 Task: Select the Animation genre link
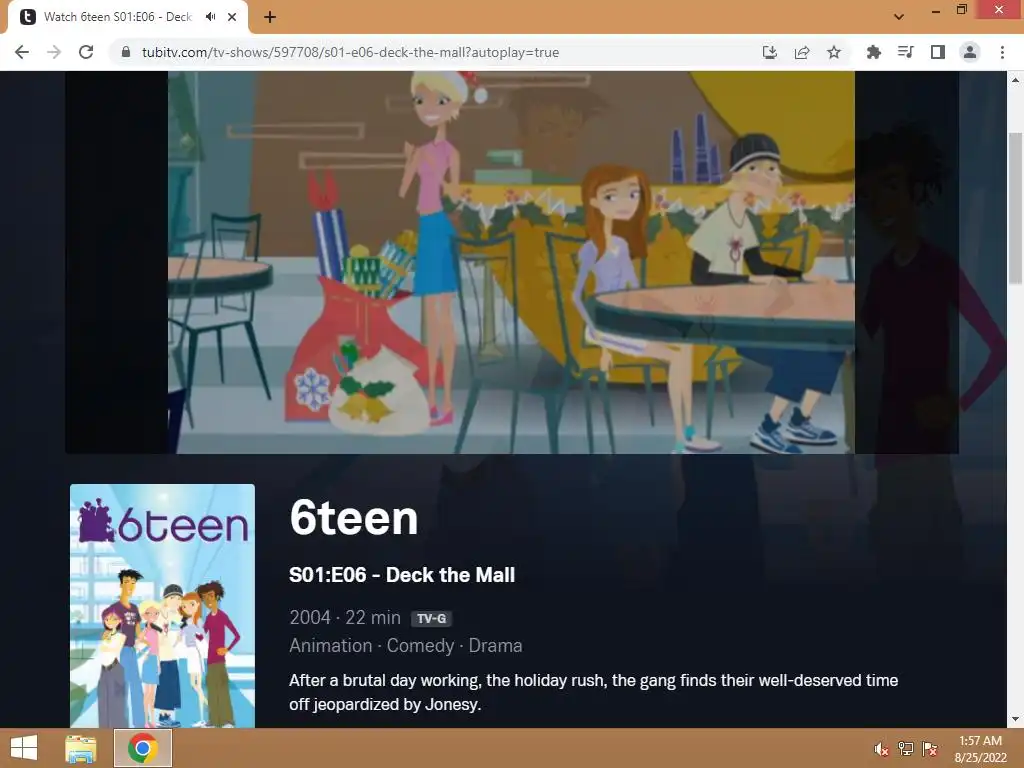click(330, 645)
